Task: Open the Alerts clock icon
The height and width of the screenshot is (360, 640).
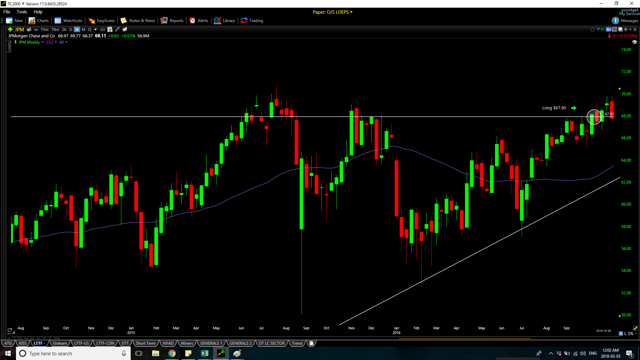Action: point(199,20)
